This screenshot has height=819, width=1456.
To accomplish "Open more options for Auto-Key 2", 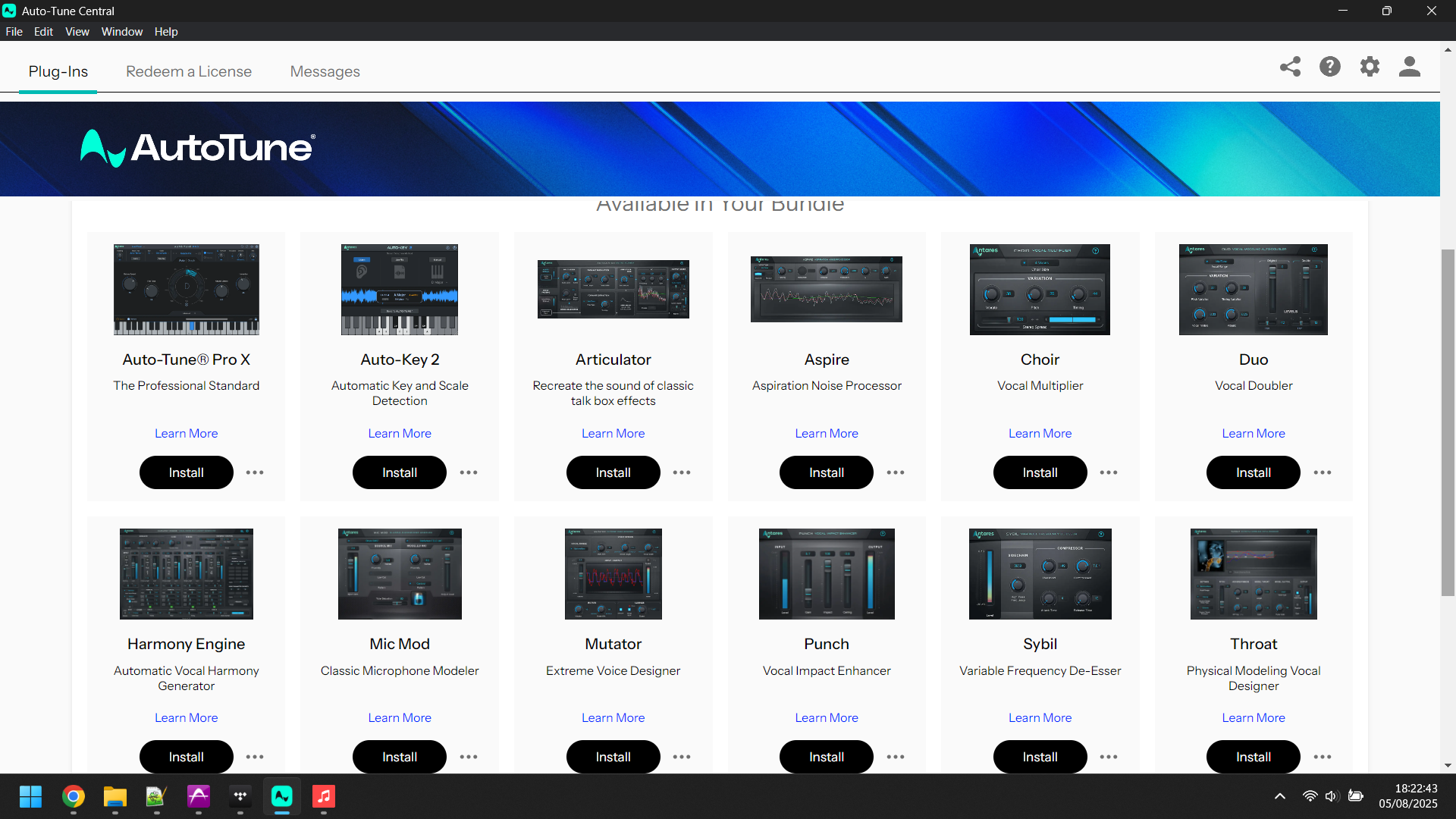I will point(469,472).
